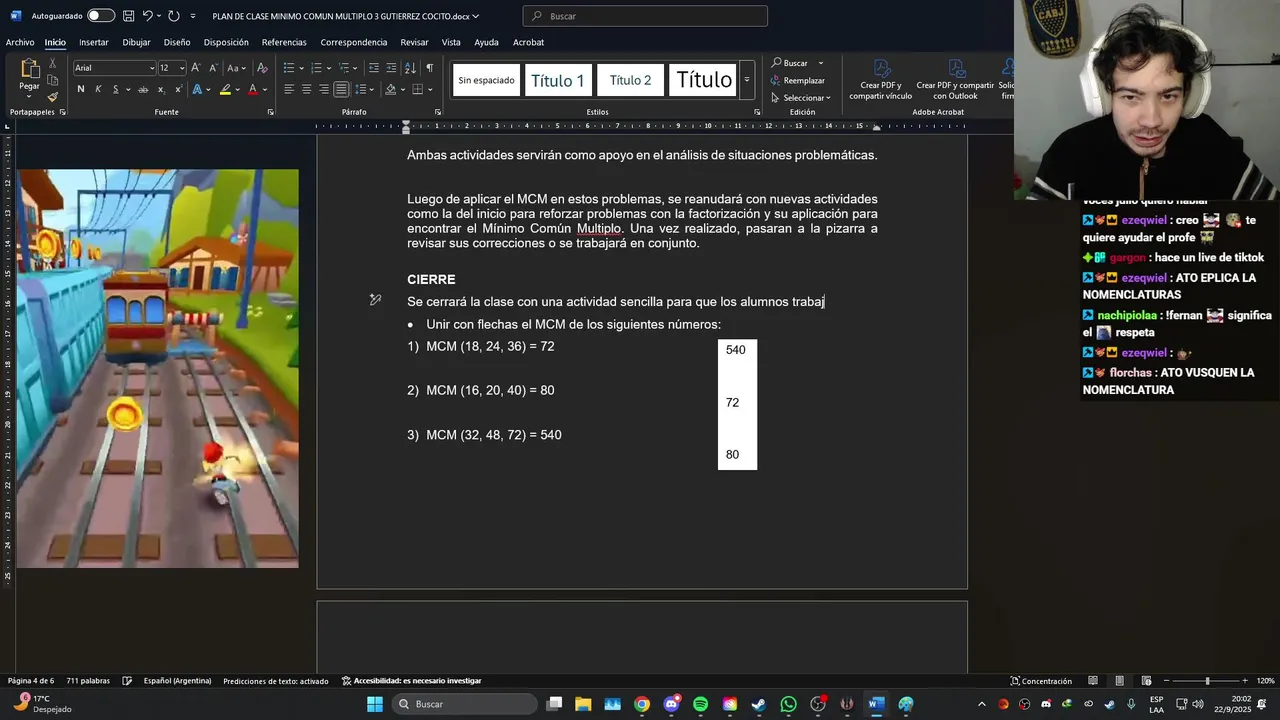Open Steam from the taskbar
Viewport: 1280px width, 720px height.
pyautogui.click(x=759, y=704)
